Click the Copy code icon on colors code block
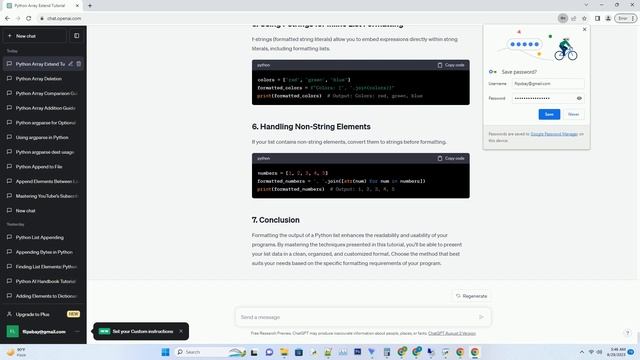Screen dimensions: 640x360 (440, 65)
